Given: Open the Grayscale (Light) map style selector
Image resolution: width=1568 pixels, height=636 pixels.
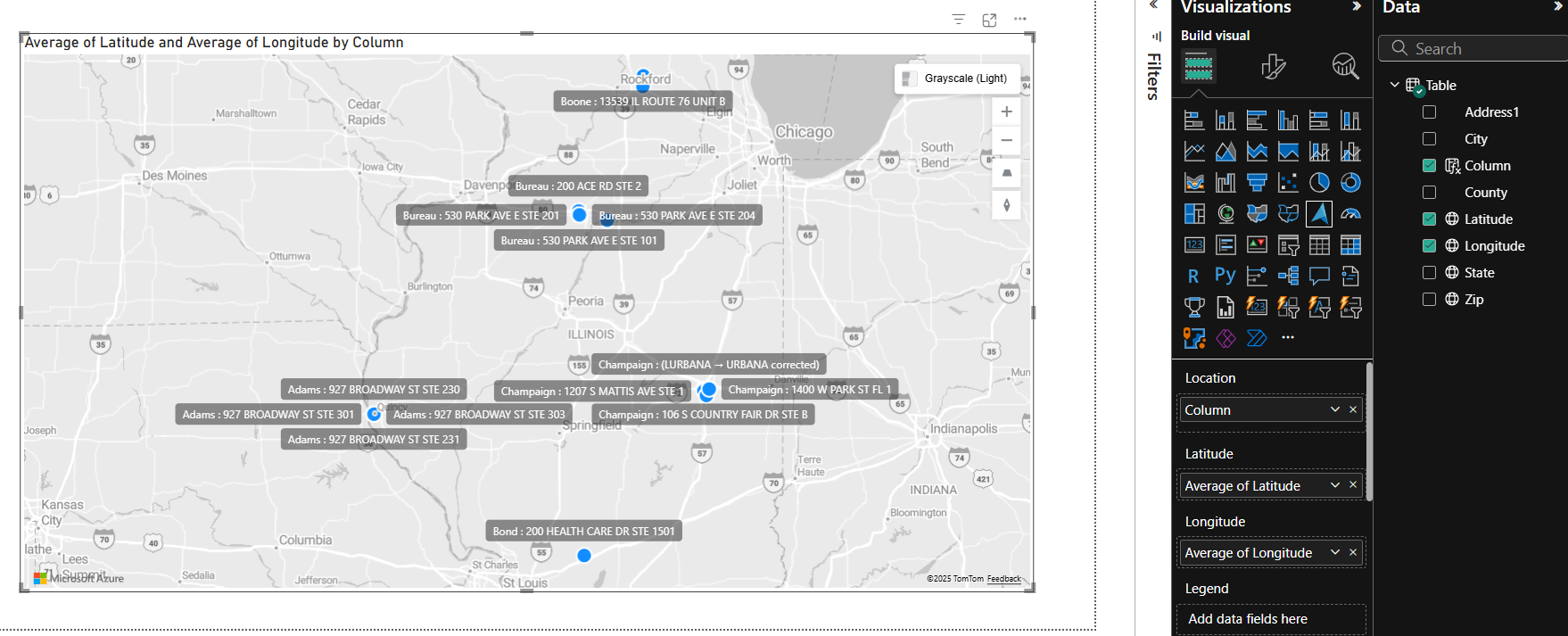Looking at the screenshot, I should [x=956, y=78].
